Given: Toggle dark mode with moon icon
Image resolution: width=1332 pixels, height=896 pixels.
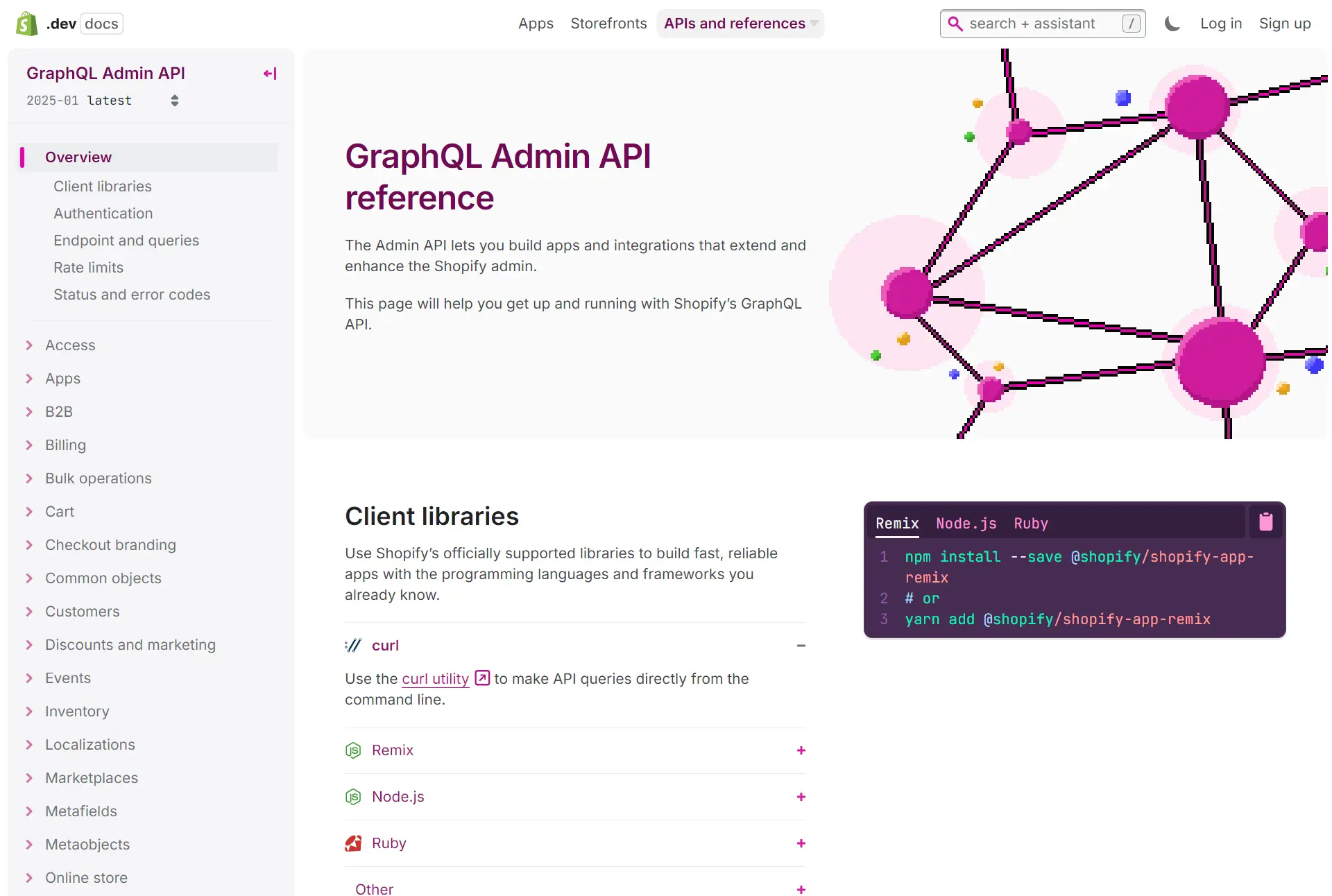Looking at the screenshot, I should [x=1172, y=24].
